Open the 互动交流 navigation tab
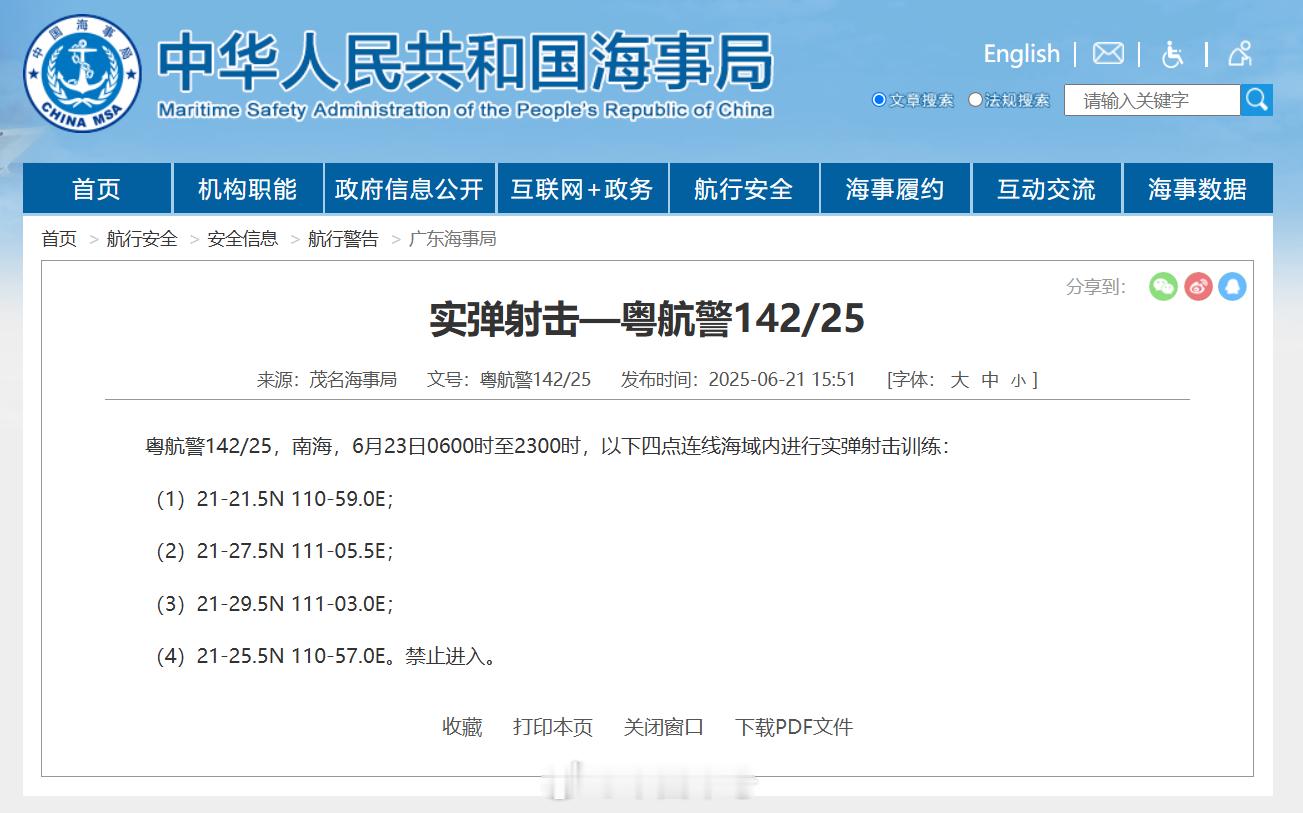This screenshot has width=1303, height=813. tap(1046, 188)
